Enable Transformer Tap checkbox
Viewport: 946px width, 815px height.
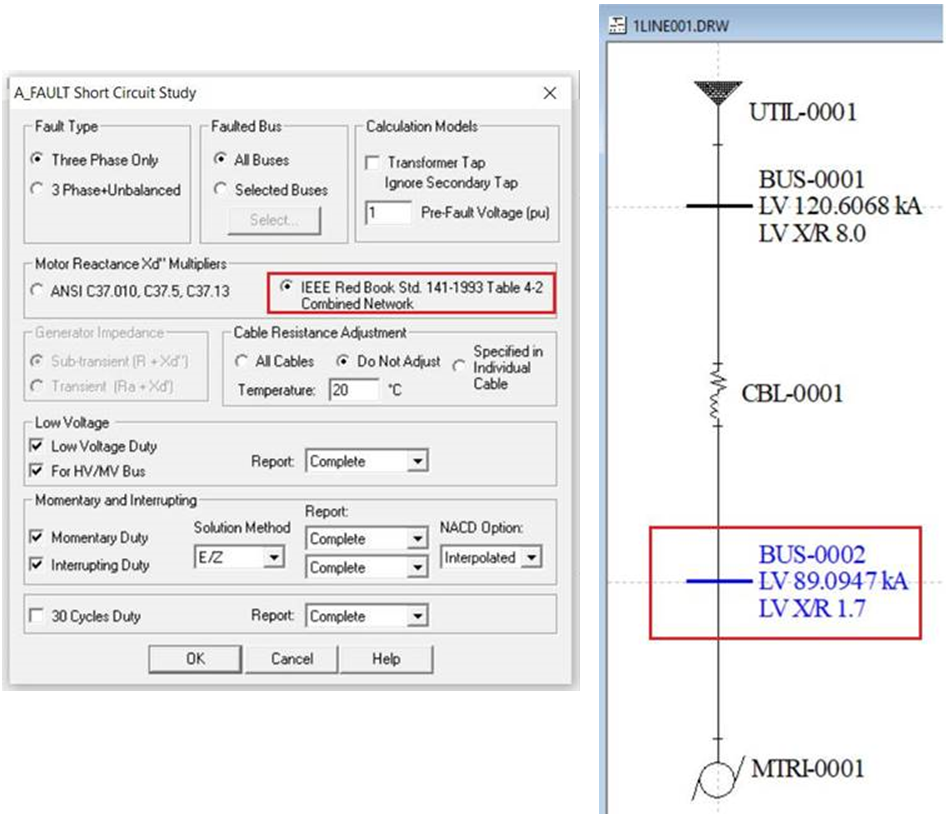click(x=372, y=162)
